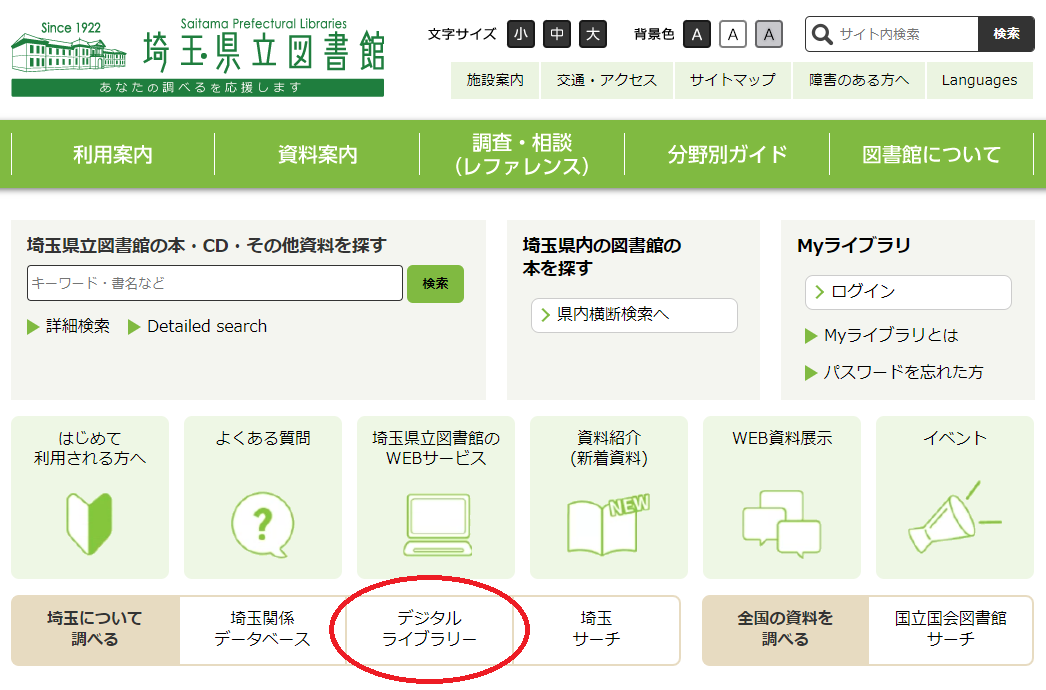Open 資料案内 main menu
This screenshot has height=690, width=1046.
point(318,154)
